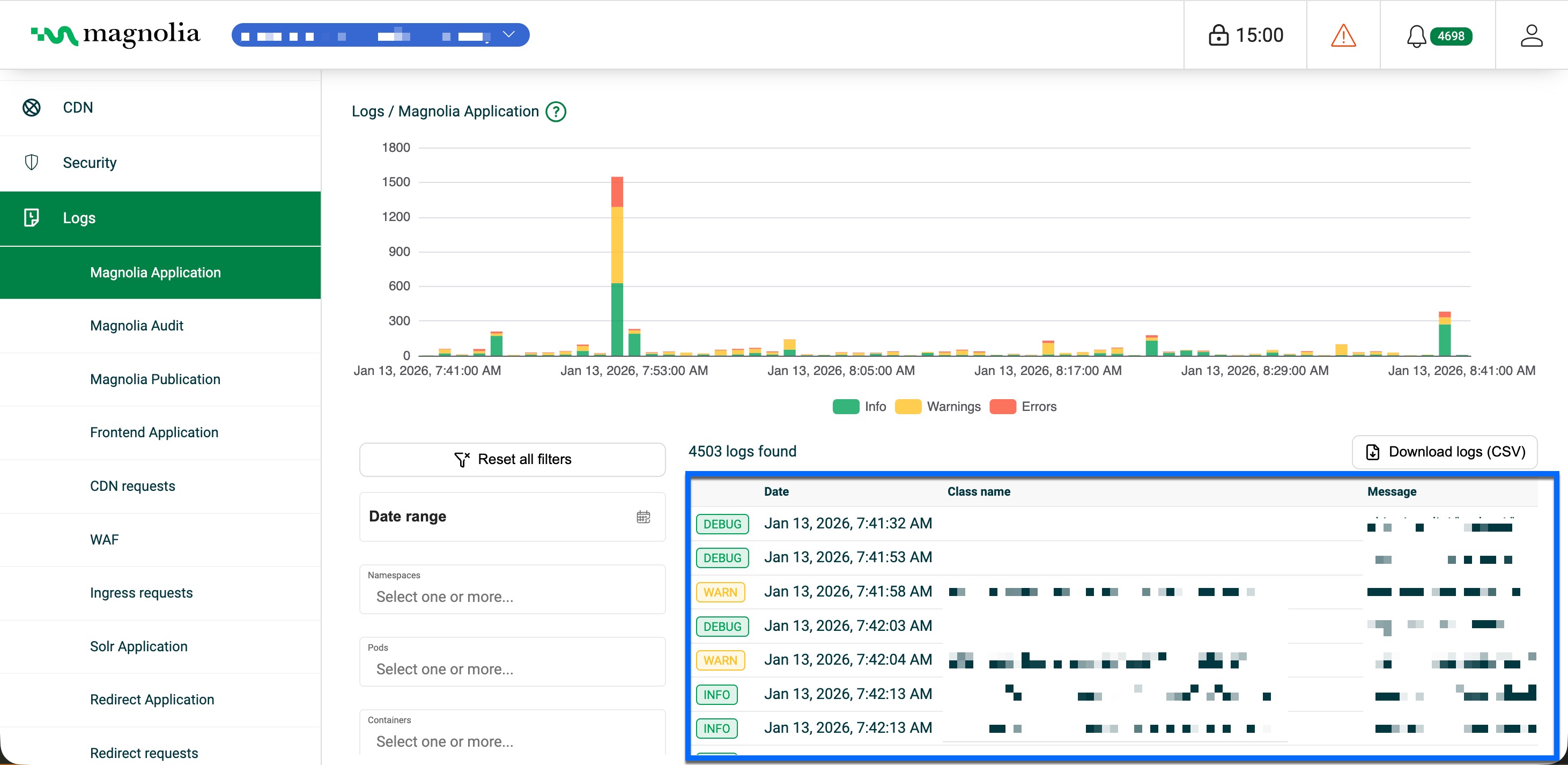
Task: Click WARN badge at 7:42:04 AM
Action: coord(720,660)
